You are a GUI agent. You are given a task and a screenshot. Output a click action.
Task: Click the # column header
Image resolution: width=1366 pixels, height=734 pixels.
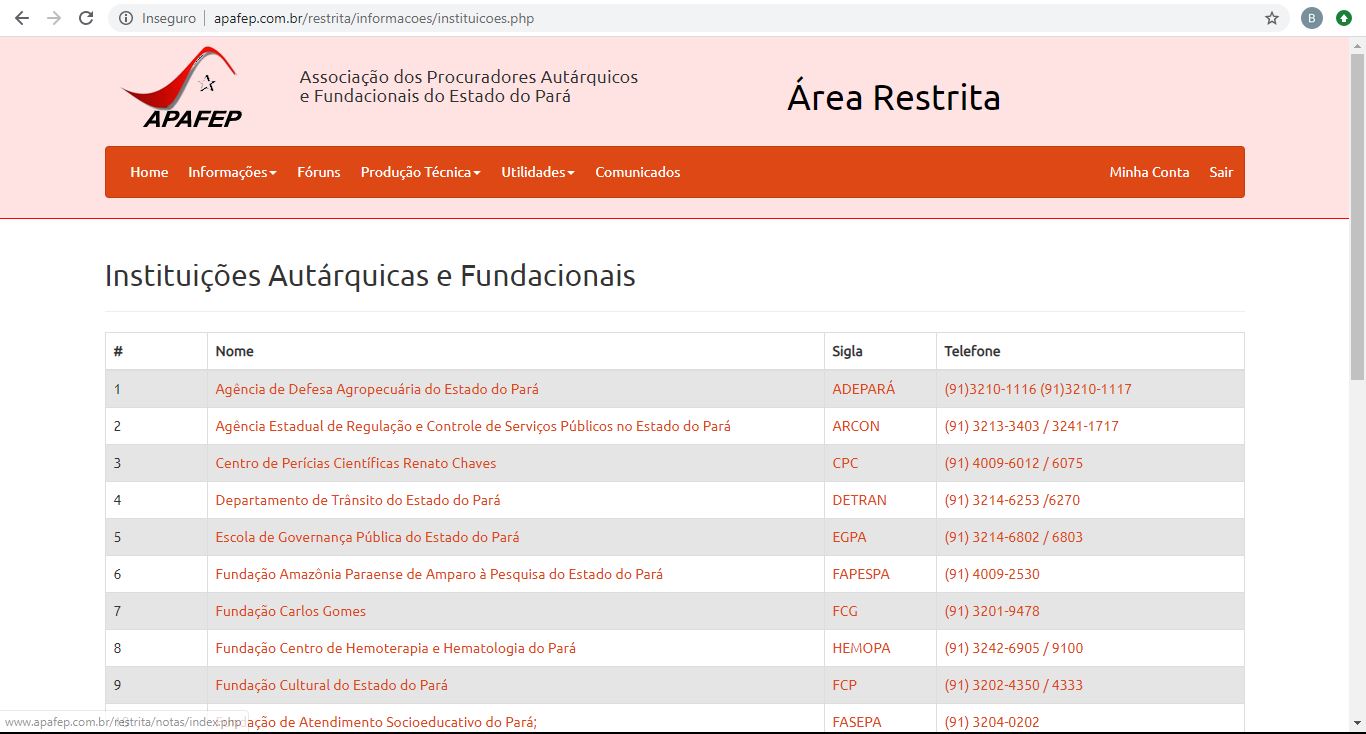[x=118, y=351]
